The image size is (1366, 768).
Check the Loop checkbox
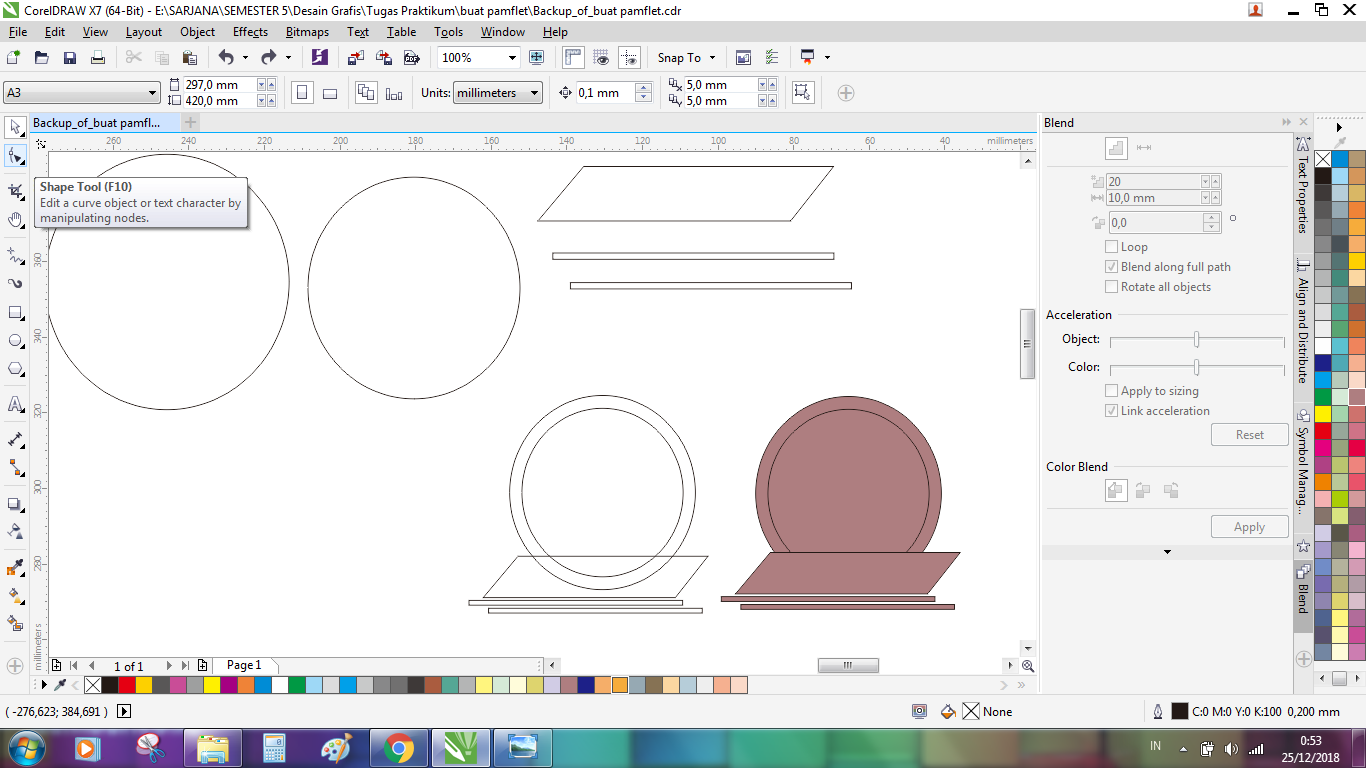pyautogui.click(x=1111, y=247)
